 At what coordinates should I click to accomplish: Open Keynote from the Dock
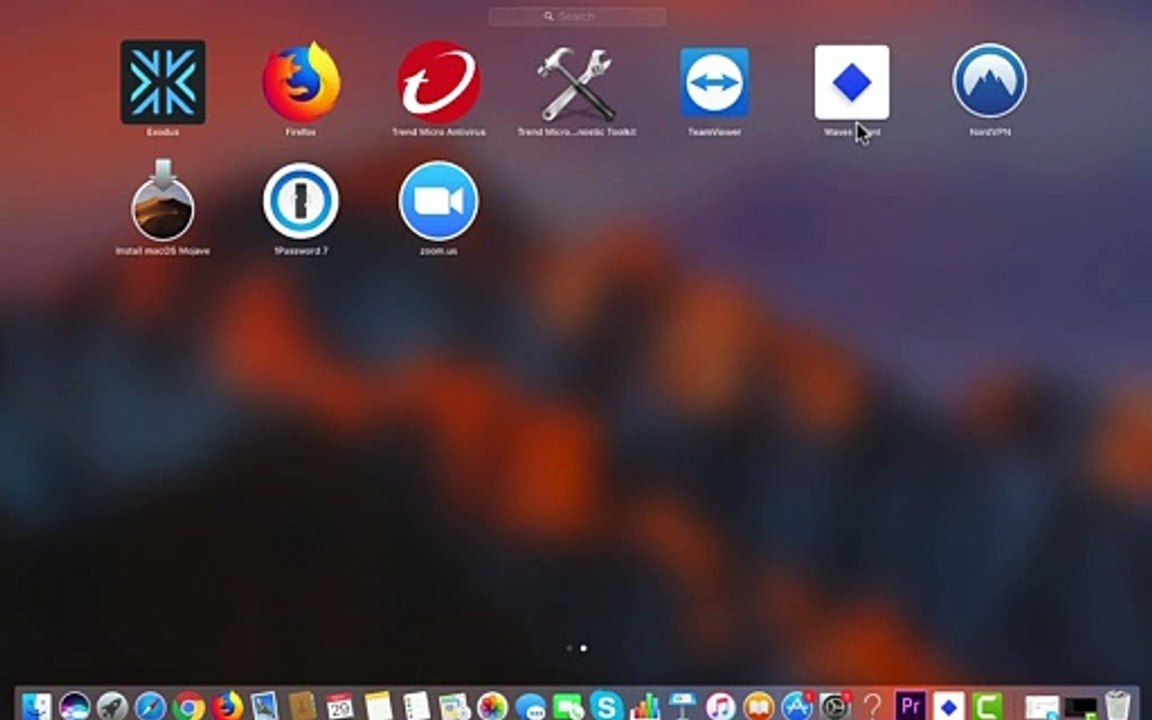tap(683, 706)
